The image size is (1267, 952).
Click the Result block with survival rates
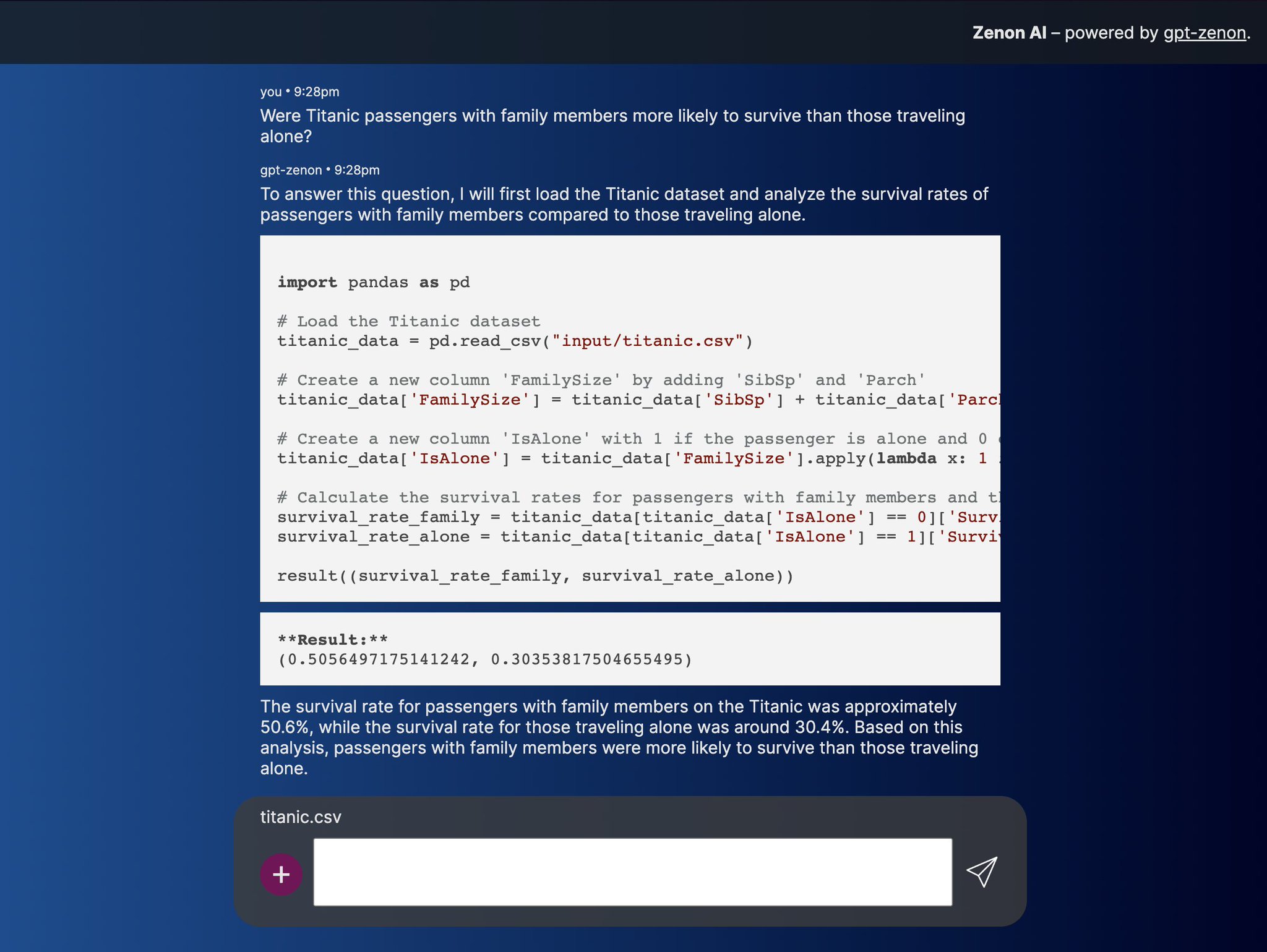pos(630,648)
